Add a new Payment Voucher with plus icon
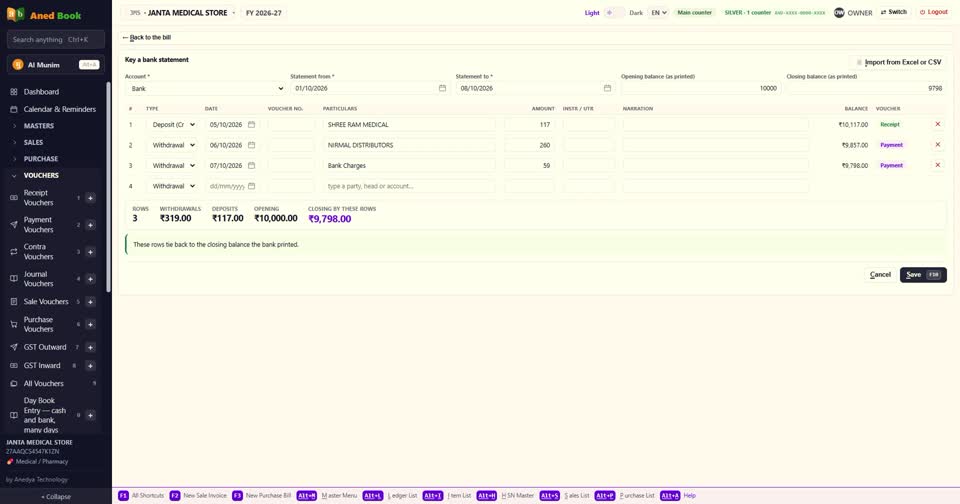 [x=90, y=225]
